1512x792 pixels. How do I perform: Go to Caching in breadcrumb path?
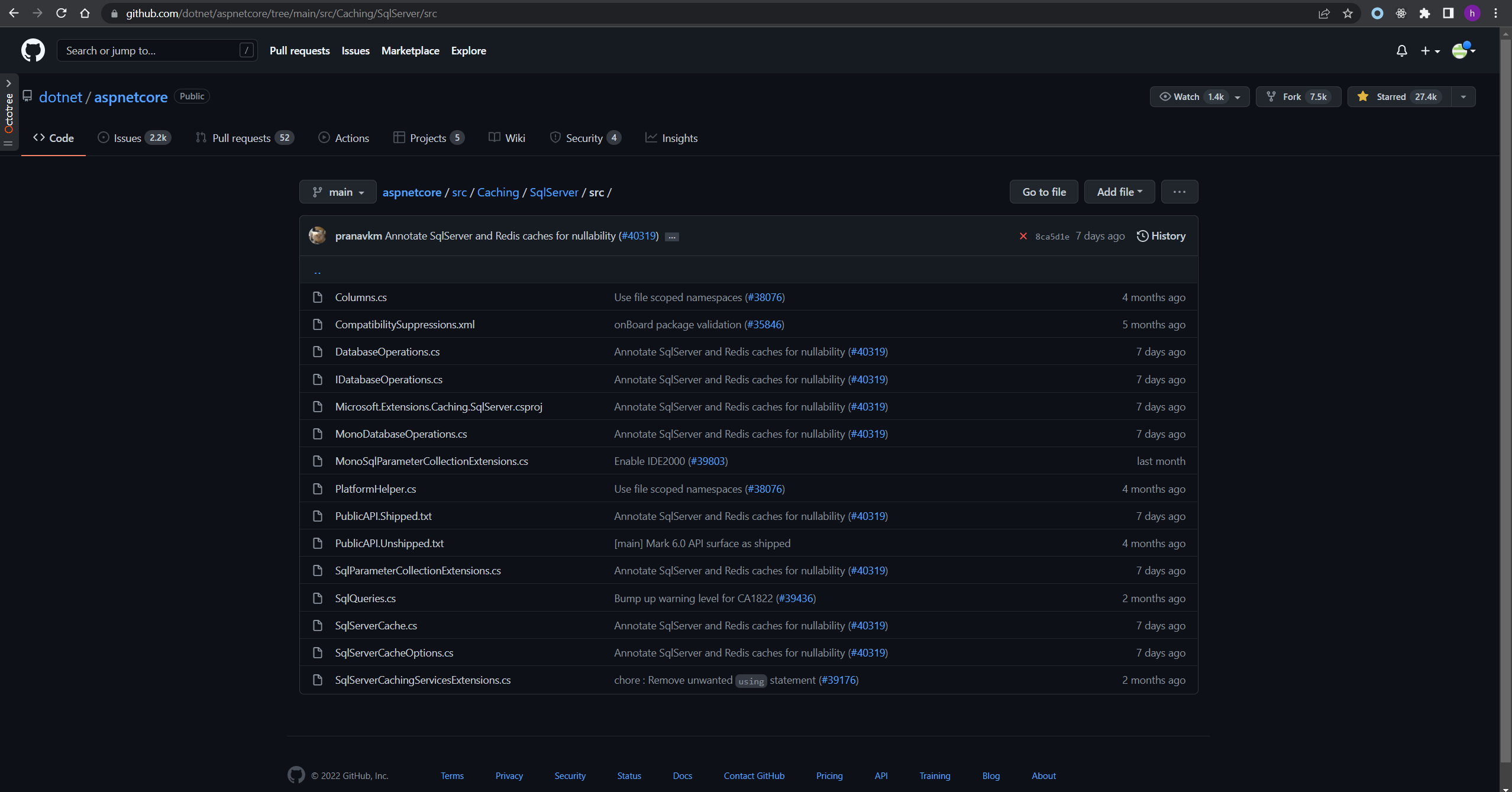tap(498, 192)
